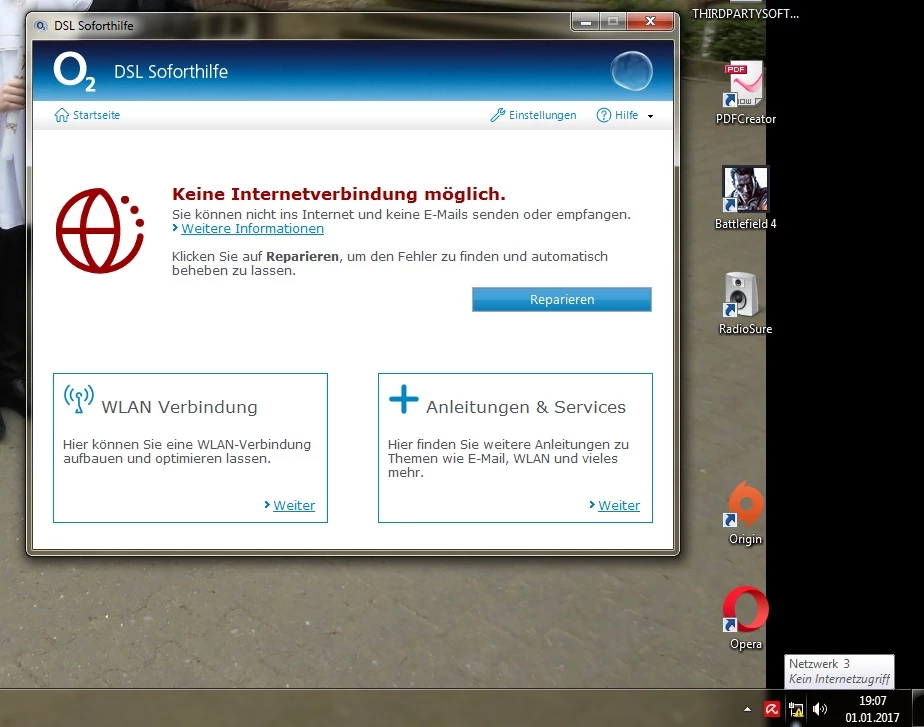Click Weiter in Anleitungen & Services box

coord(619,505)
